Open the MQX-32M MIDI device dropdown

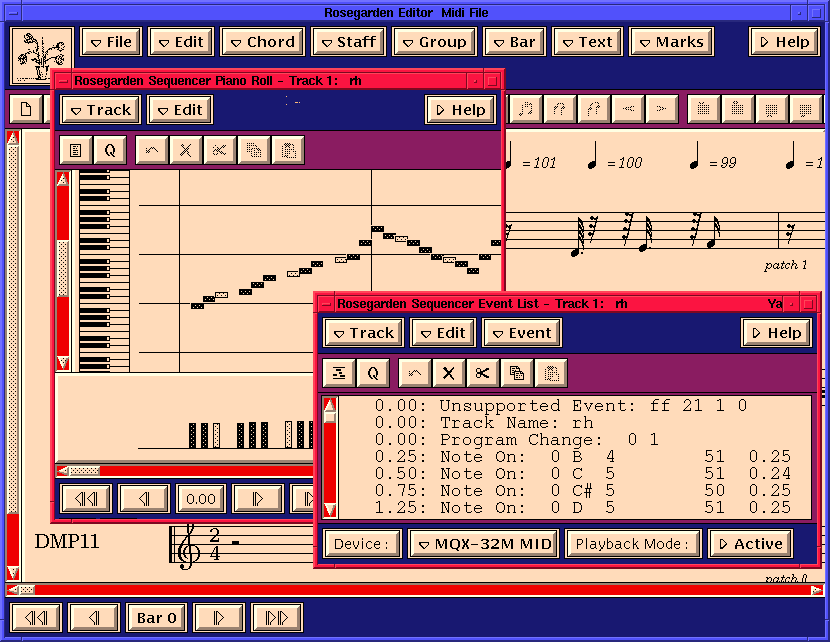pyautogui.click(x=484, y=544)
